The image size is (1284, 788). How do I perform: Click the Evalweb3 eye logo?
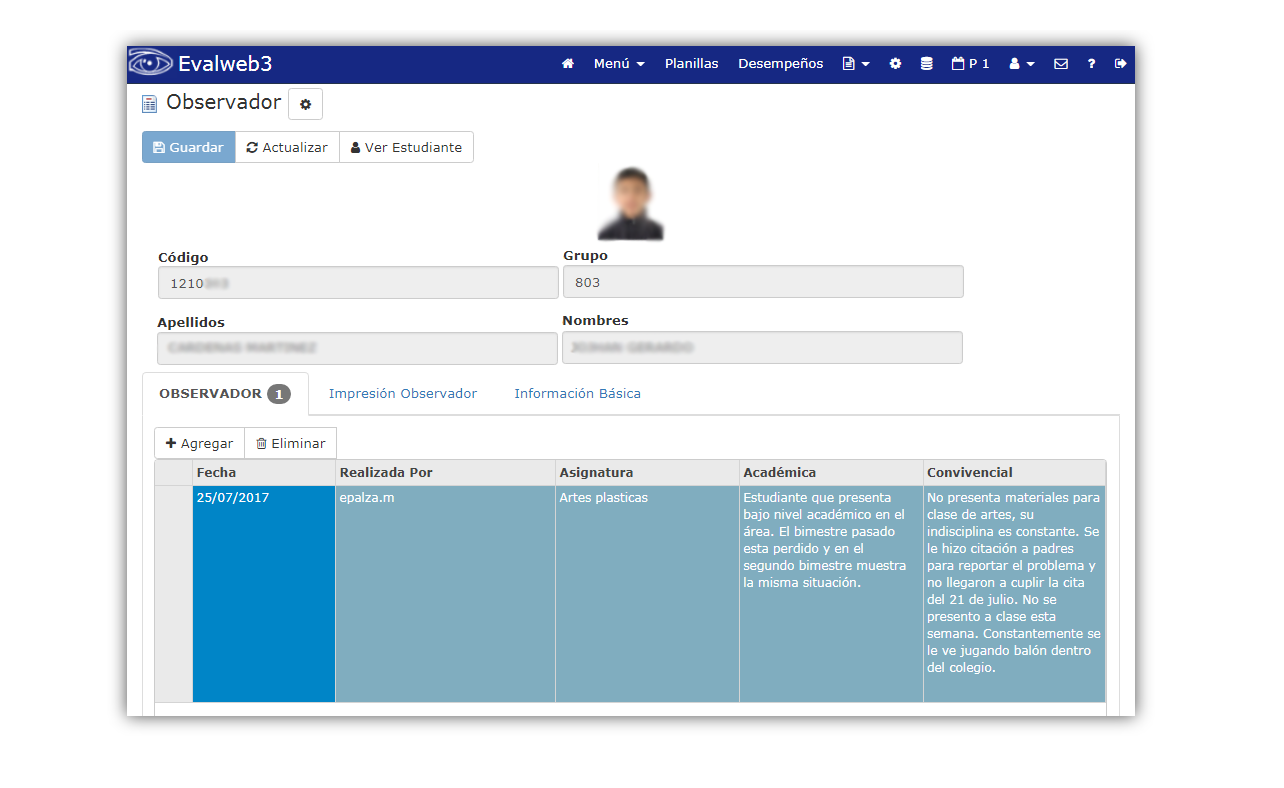pos(151,63)
